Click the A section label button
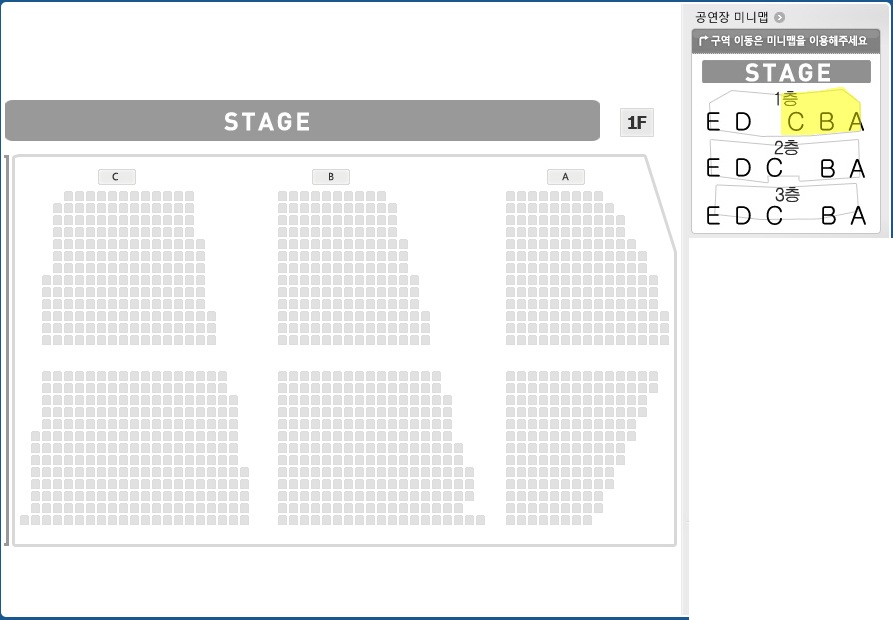 [x=566, y=177]
